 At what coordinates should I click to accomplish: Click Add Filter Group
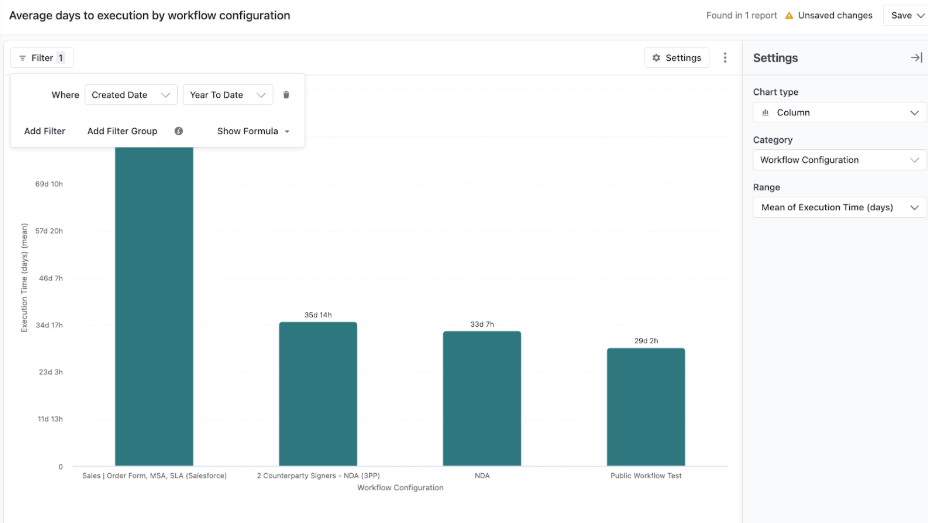pos(122,131)
